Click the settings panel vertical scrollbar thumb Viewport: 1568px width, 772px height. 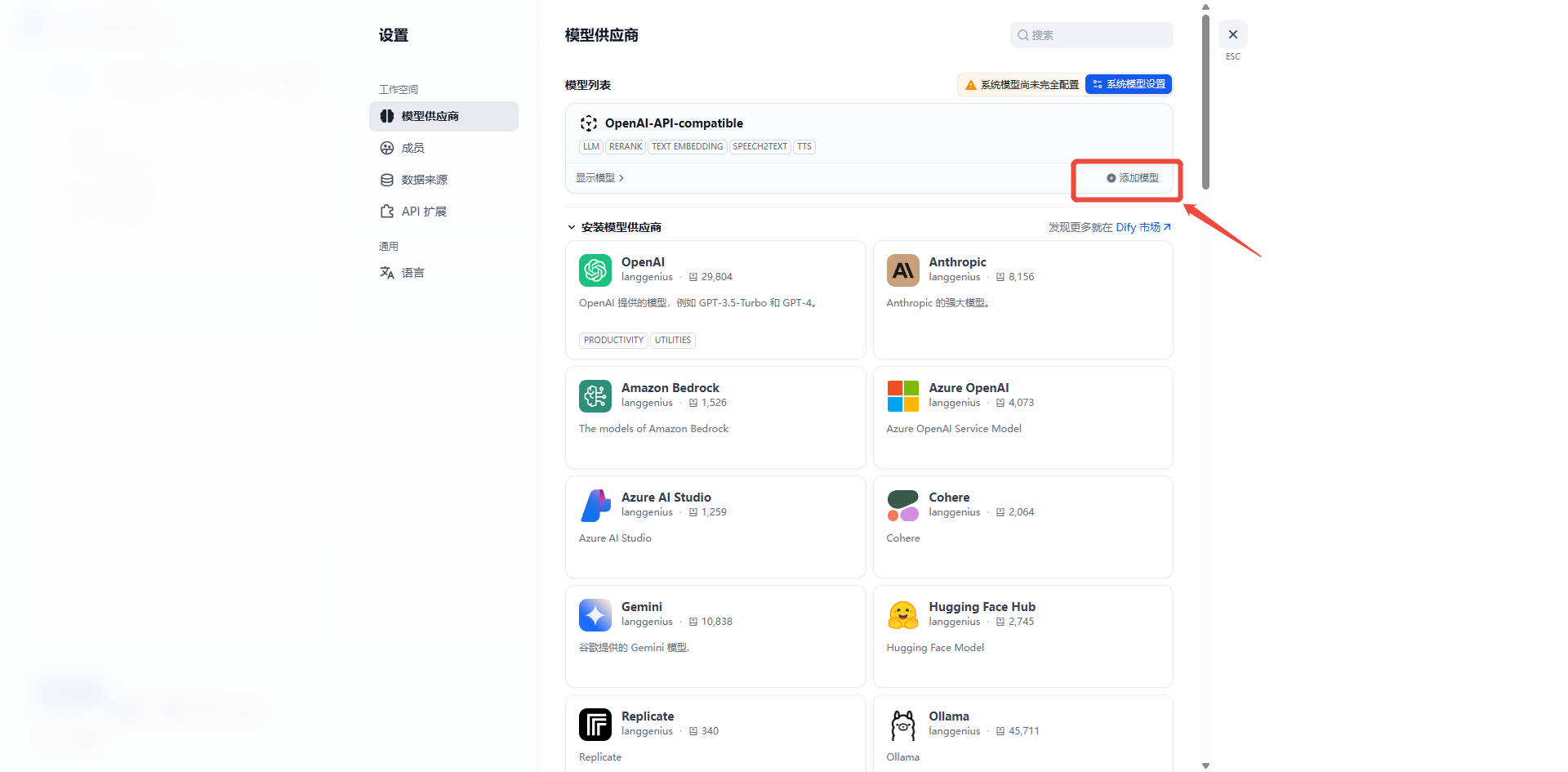click(x=1205, y=101)
